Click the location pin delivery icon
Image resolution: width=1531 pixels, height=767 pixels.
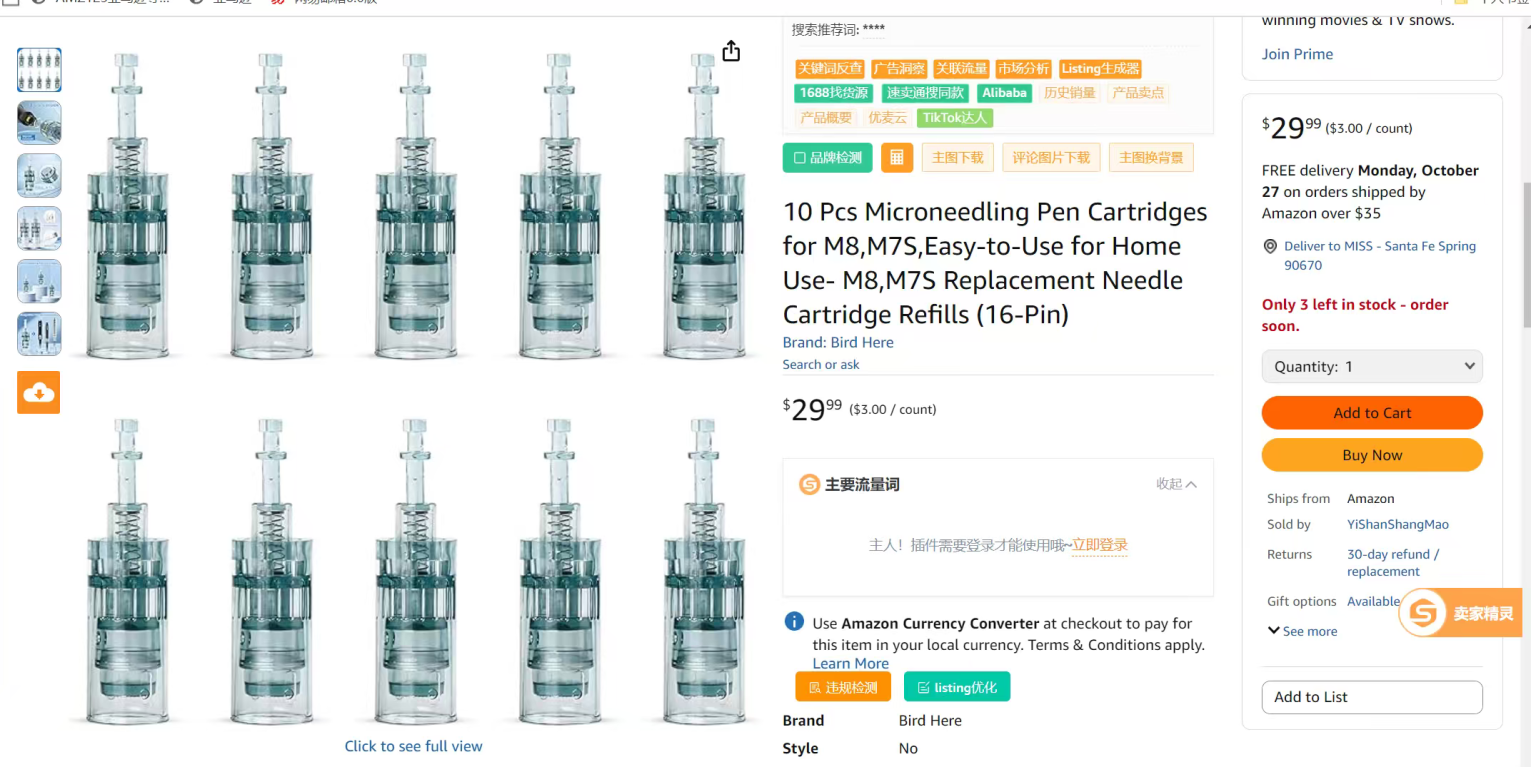pos(1270,246)
